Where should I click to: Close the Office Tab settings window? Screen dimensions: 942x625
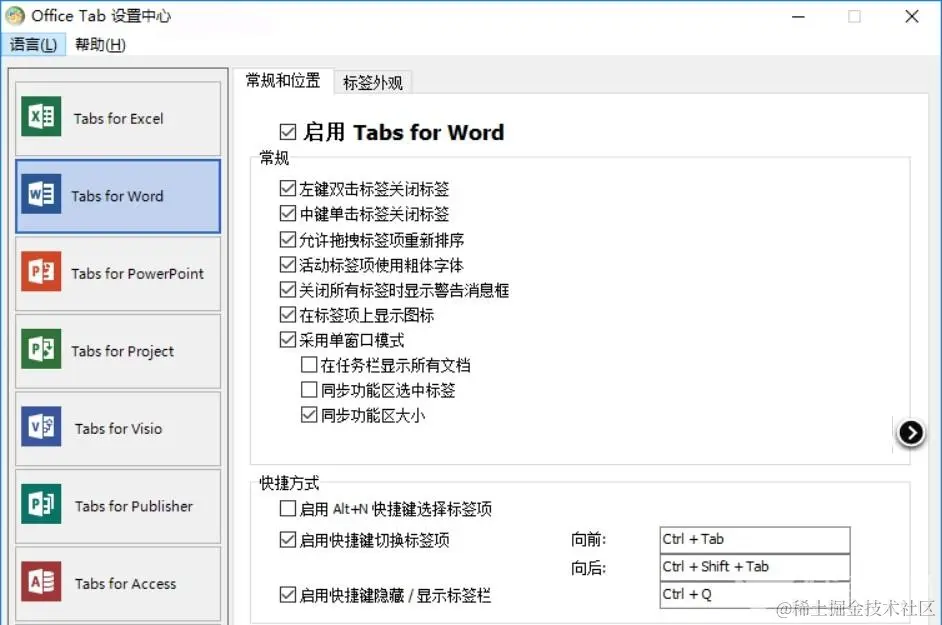click(912, 17)
